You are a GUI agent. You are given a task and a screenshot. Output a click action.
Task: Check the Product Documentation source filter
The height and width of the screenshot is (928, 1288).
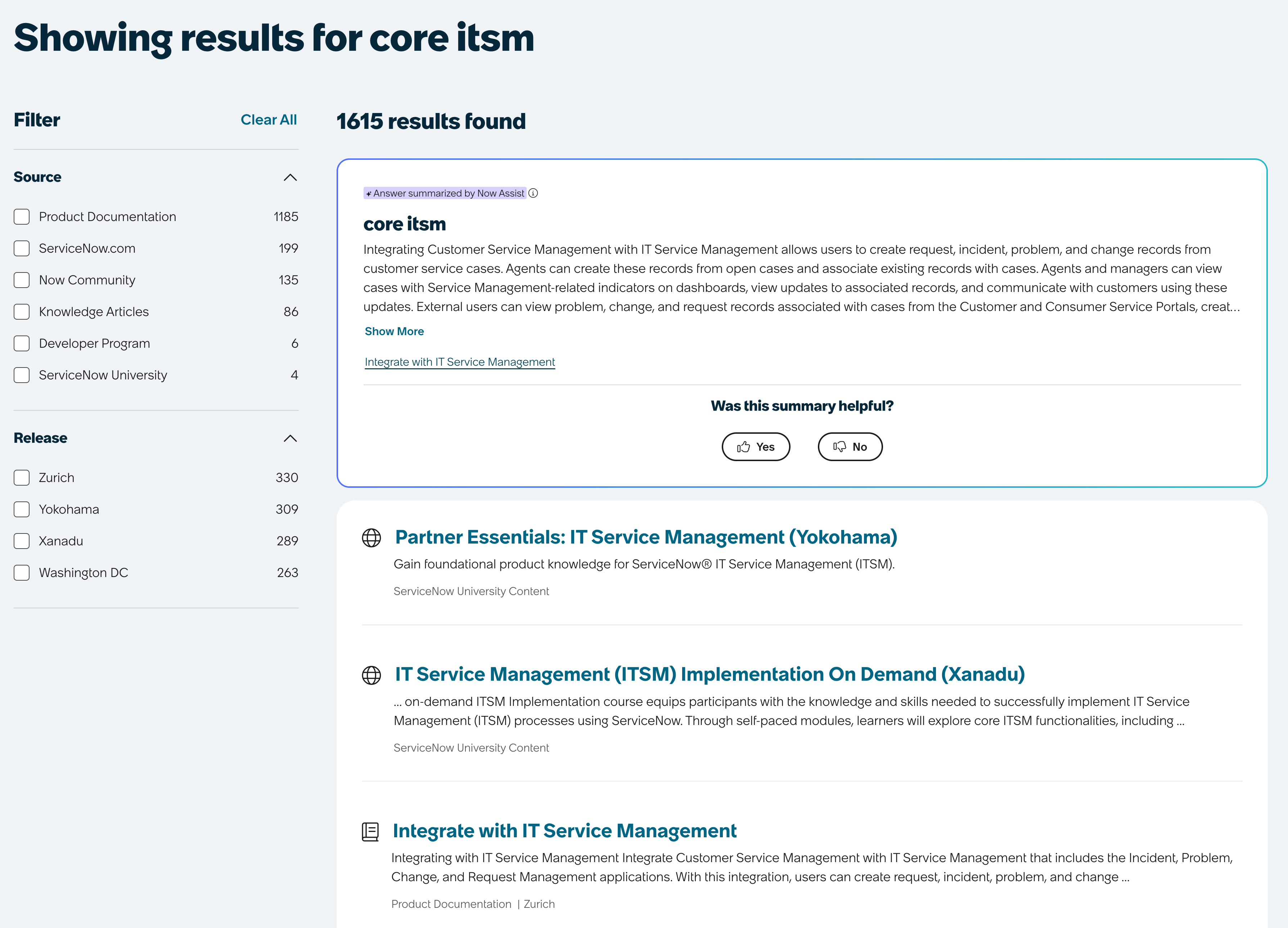(22, 216)
